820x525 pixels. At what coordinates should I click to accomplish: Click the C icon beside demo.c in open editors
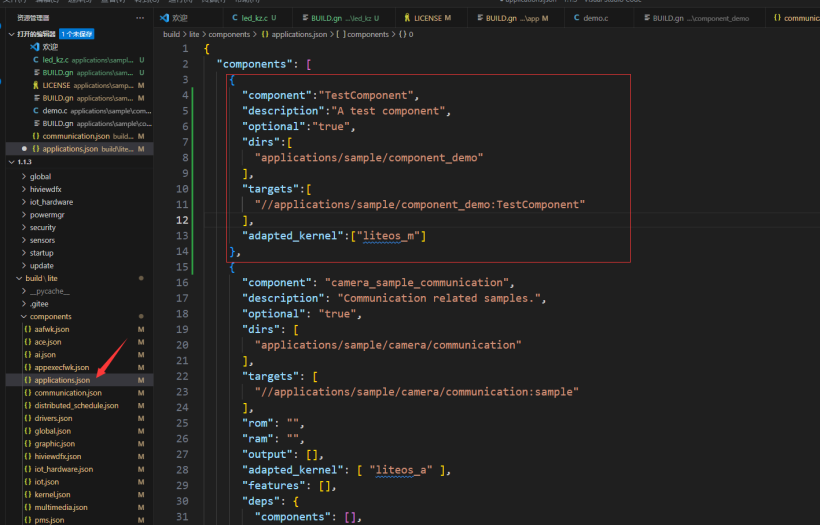(x=36, y=110)
